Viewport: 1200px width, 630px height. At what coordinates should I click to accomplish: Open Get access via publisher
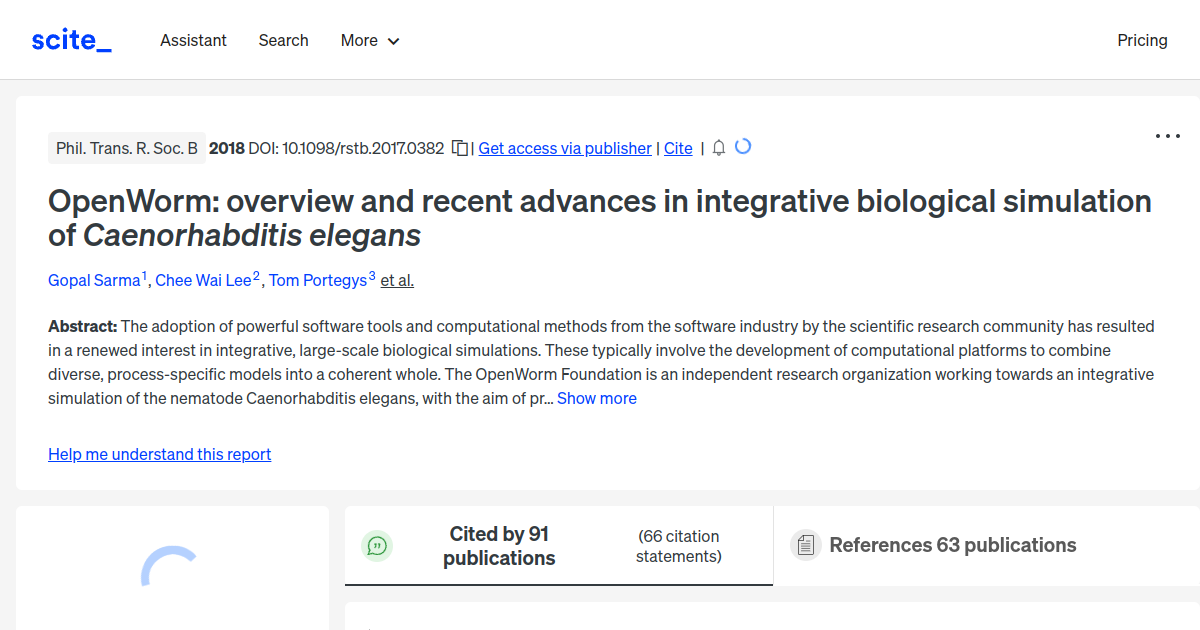[x=564, y=148]
